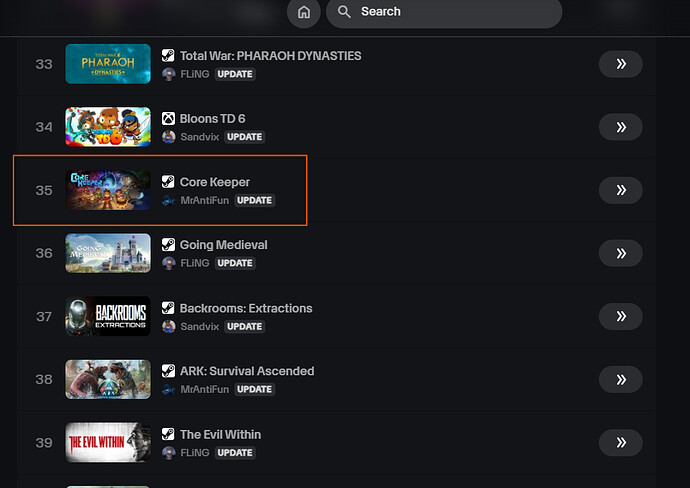This screenshot has height=488, width=690.
Task: Click Steam icon beside The Evil Within
Action: tap(169, 435)
